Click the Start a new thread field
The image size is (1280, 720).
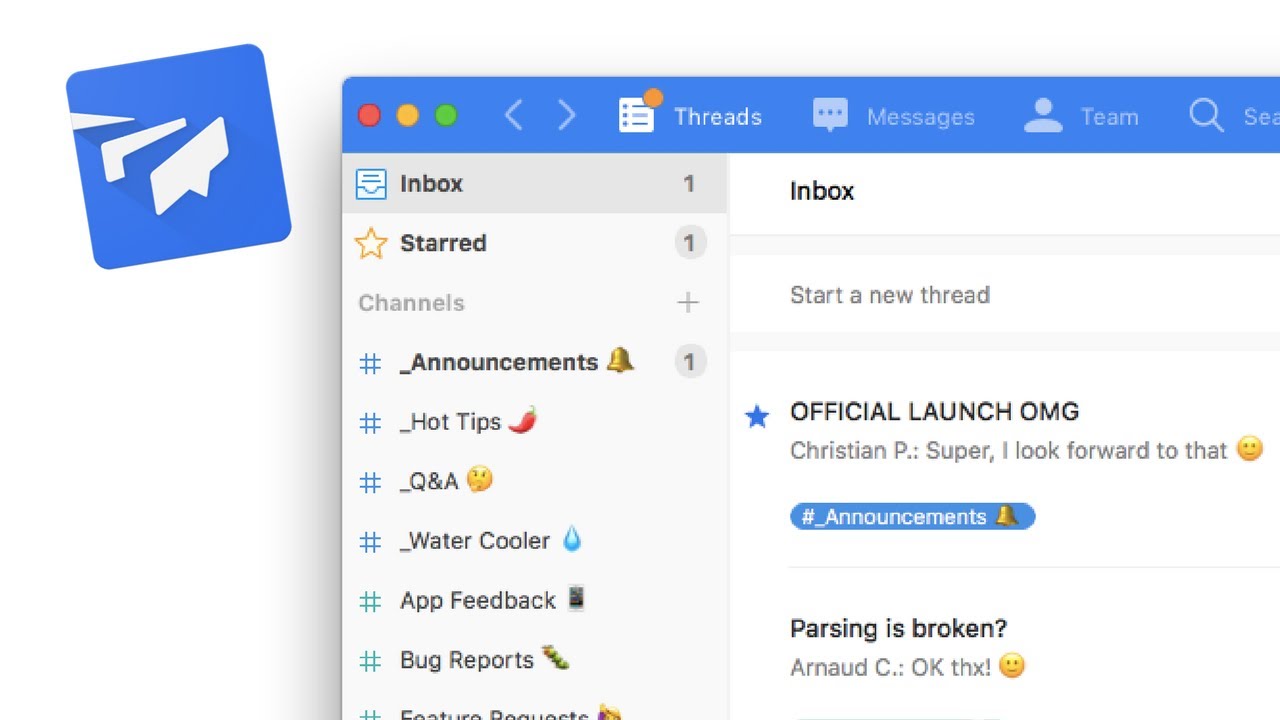coord(1005,295)
